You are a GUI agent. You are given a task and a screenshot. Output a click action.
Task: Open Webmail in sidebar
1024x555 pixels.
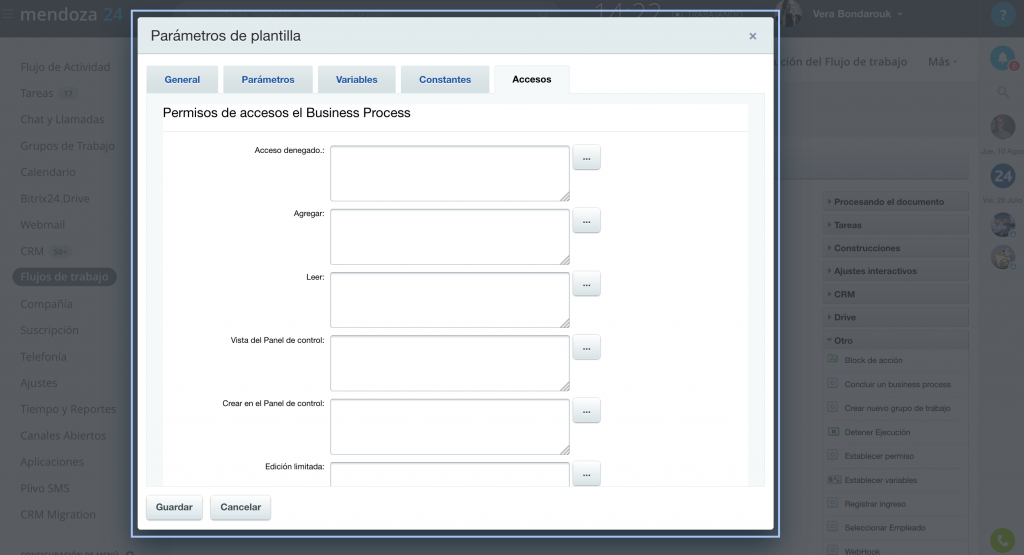tap(42, 225)
